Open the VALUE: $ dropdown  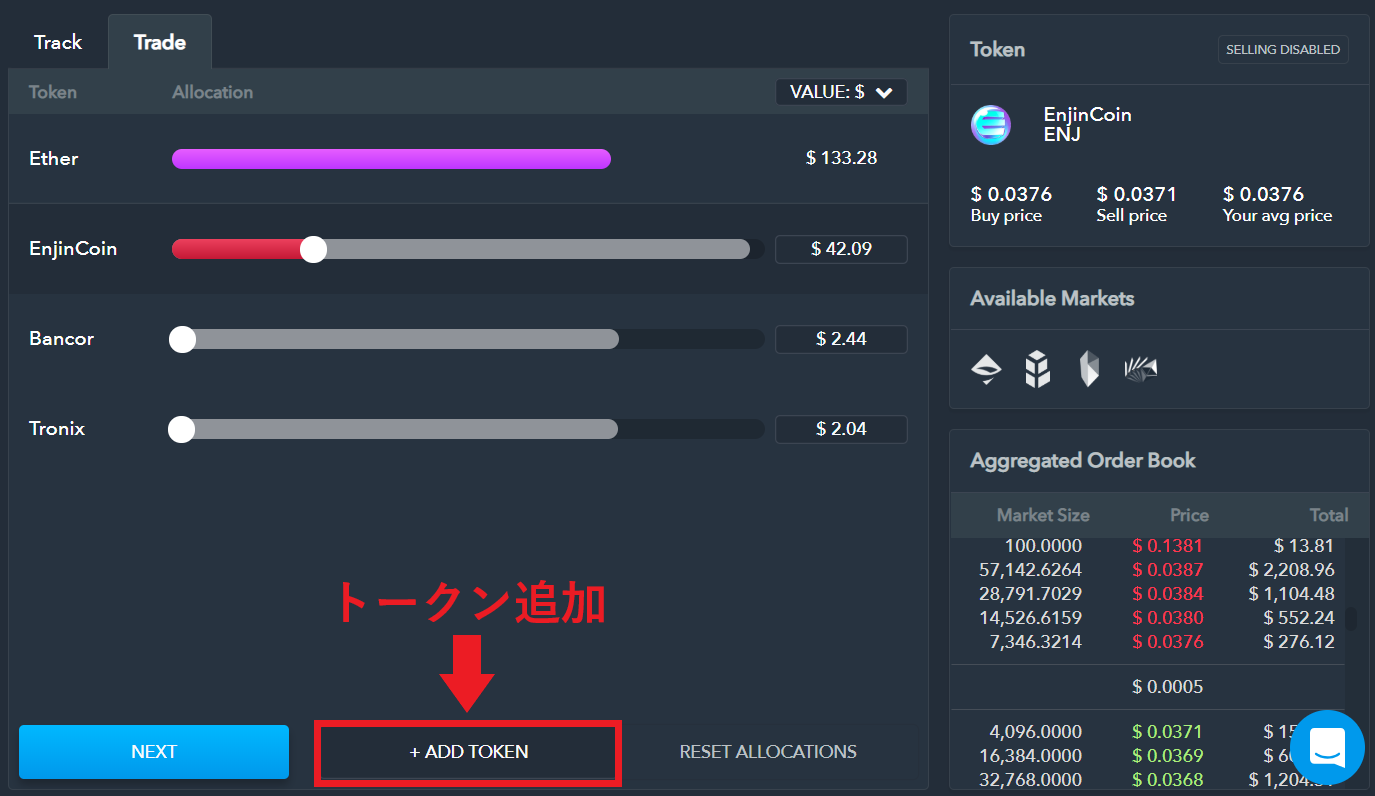coord(841,92)
